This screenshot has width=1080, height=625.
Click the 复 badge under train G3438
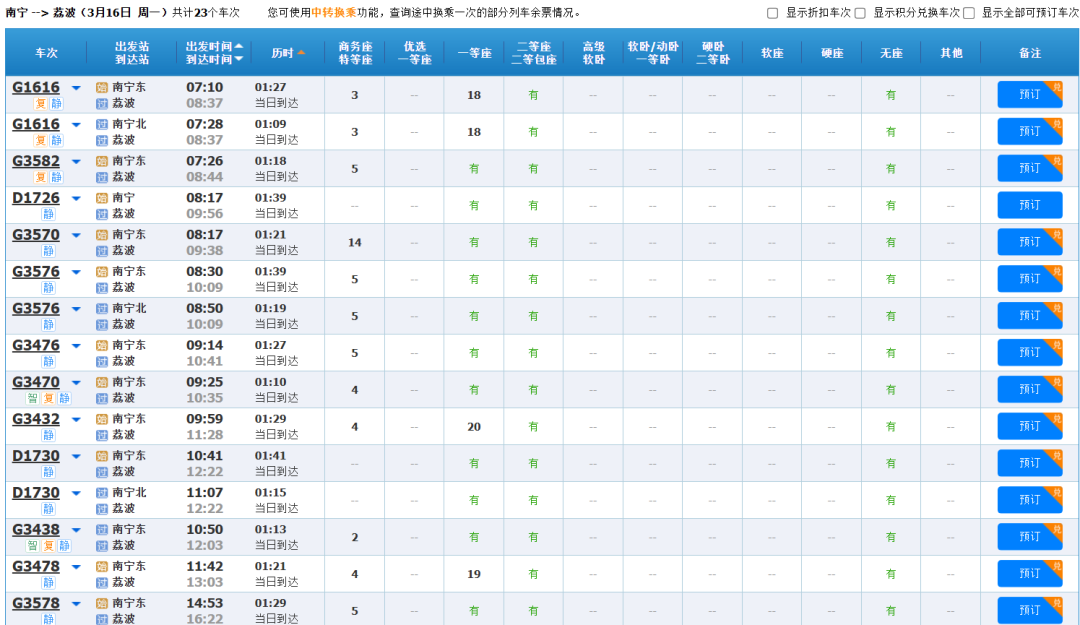pos(48,545)
